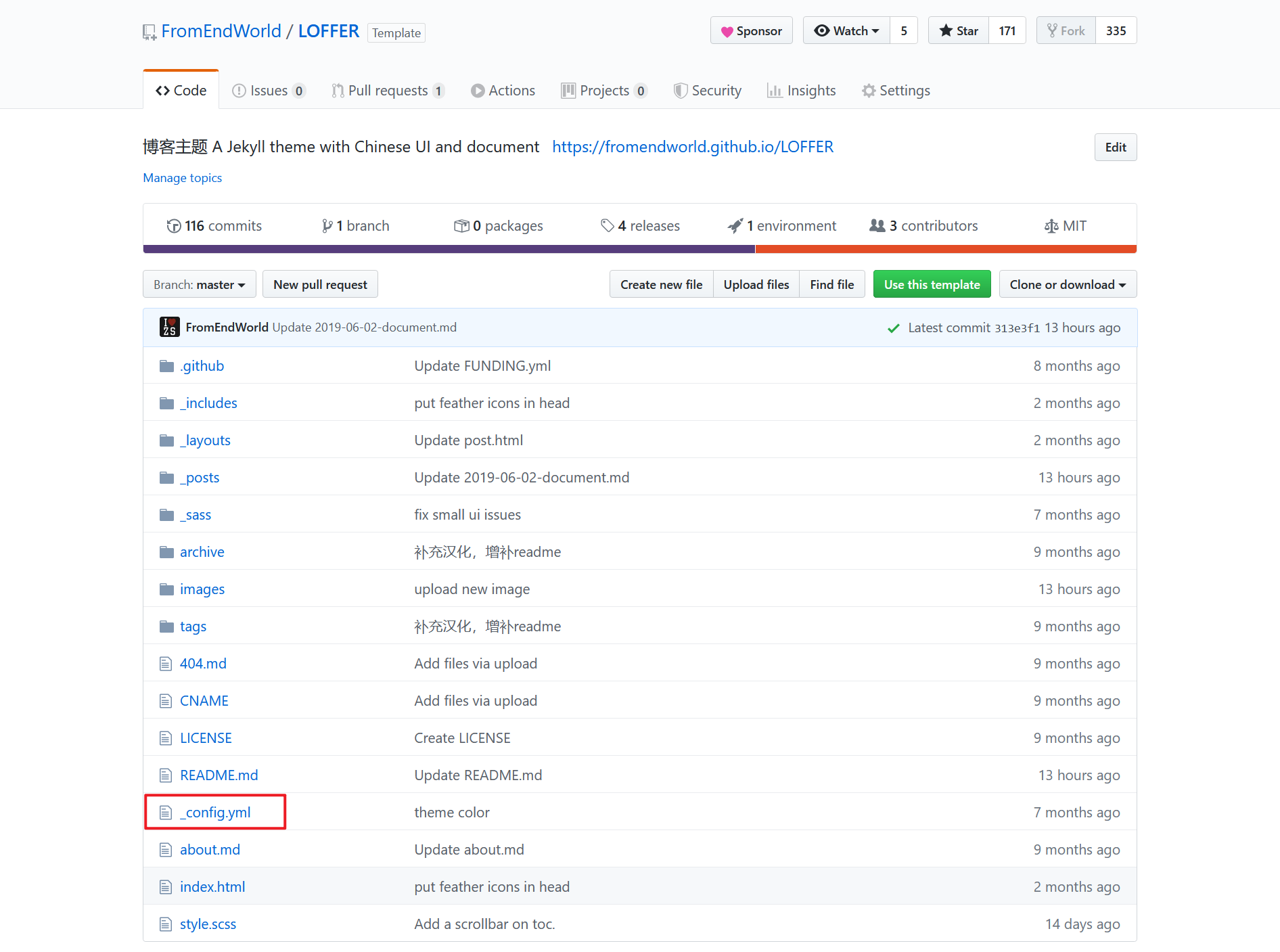This screenshot has width=1280, height=952.
Task: View the MIT license info
Action: 1065,225
